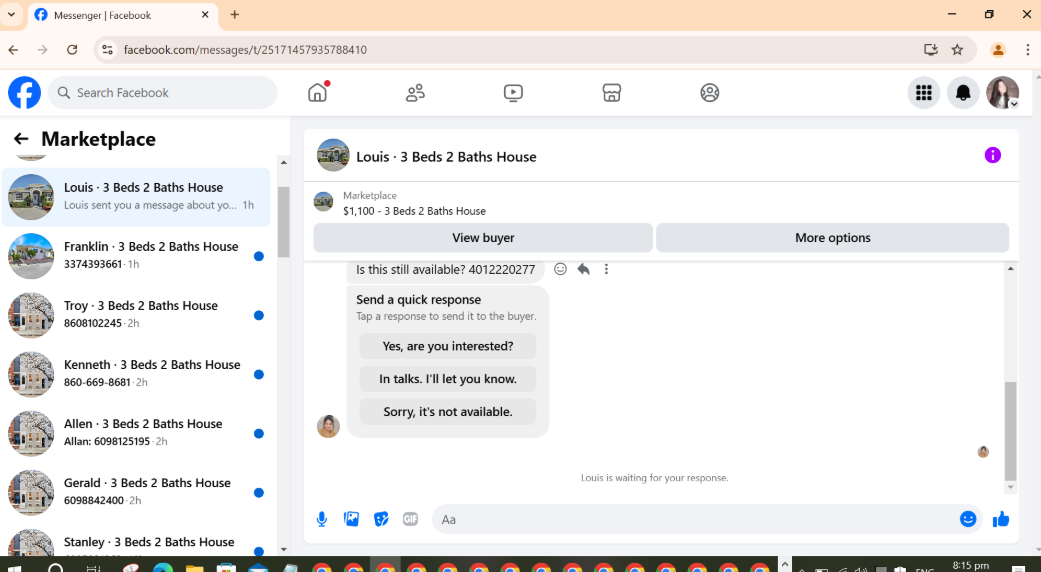Click conversation scrollbar up arrow
The width and height of the screenshot is (1041, 572).
[x=1010, y=268]
